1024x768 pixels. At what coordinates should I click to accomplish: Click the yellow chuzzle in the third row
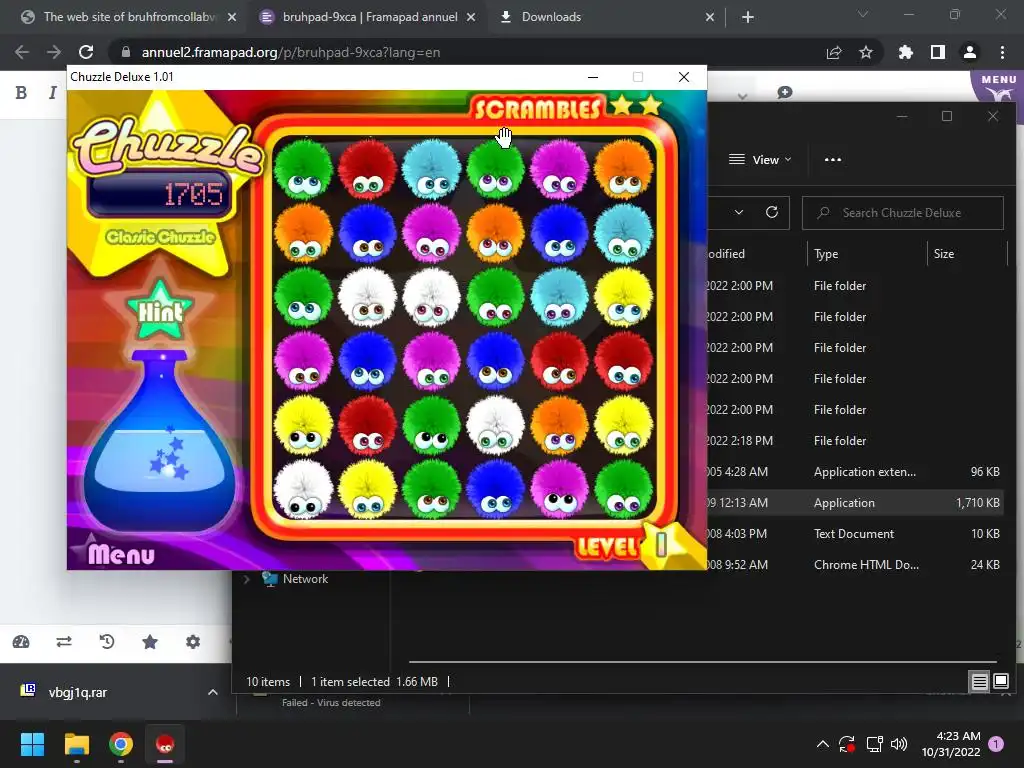[x=624, y=297]
